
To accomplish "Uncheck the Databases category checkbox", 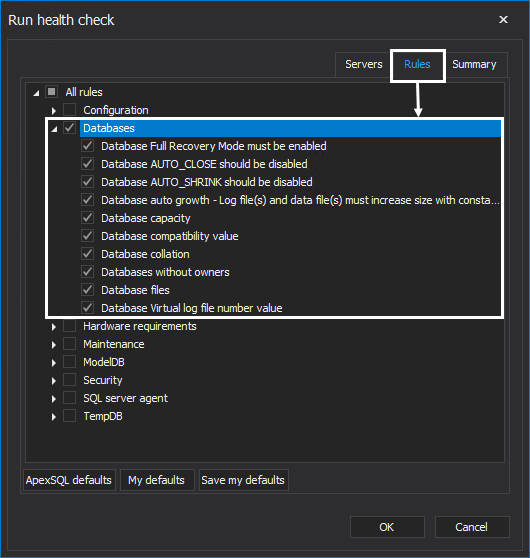I will (69, 128).
